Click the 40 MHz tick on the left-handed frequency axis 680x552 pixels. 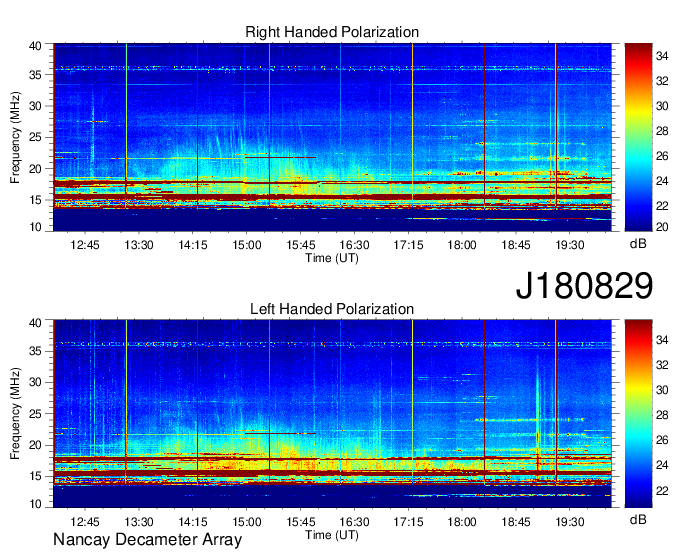pyautogui.click(x=36, y=322)
